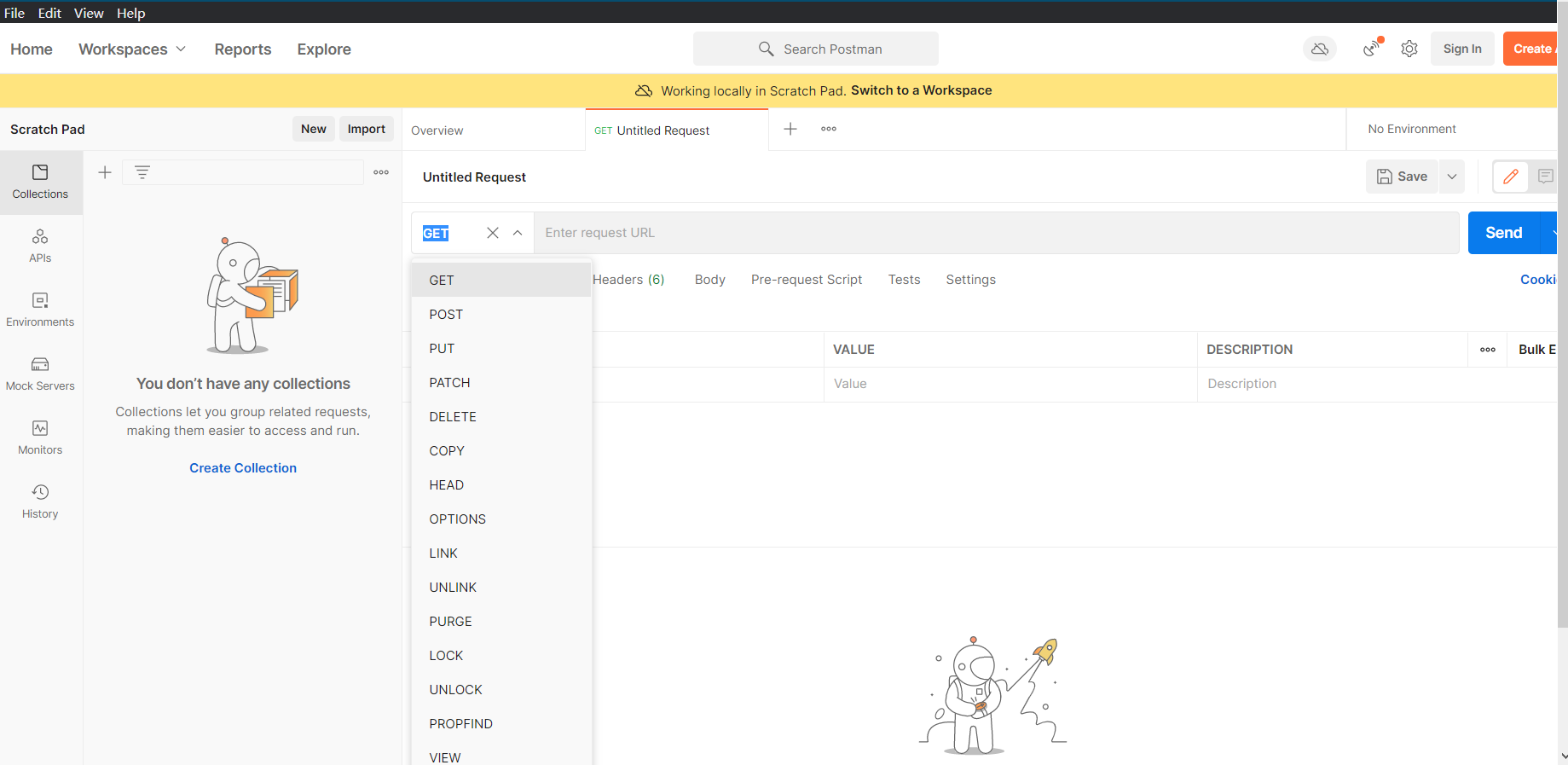Viewport: 1568px width, 765px height.
Task: Pick the LINK method
Action: pos(501,553)
